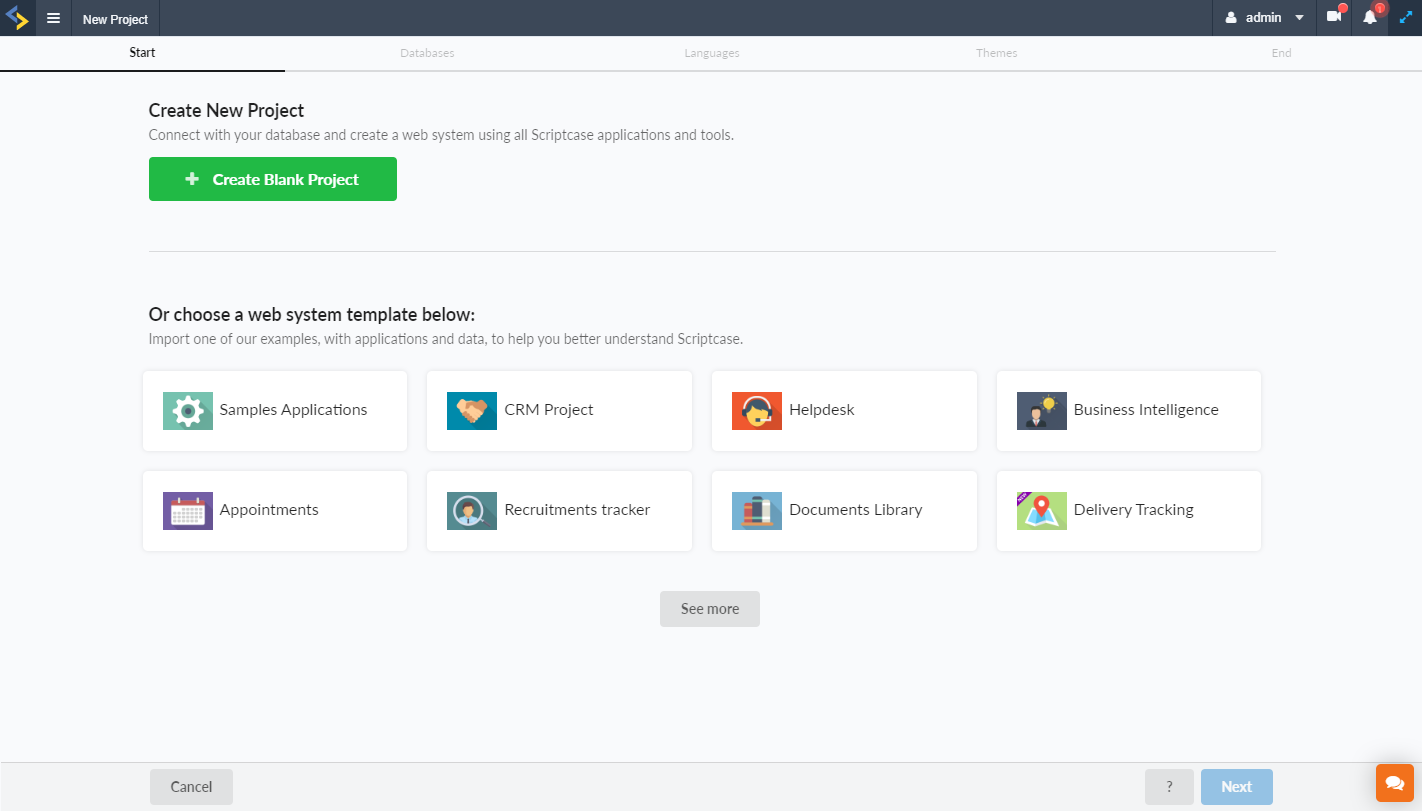Viewport: 1422px width, 811px height.
Task: Click the Recruitments tracker magnifier icon
Action: pos(472,511)
